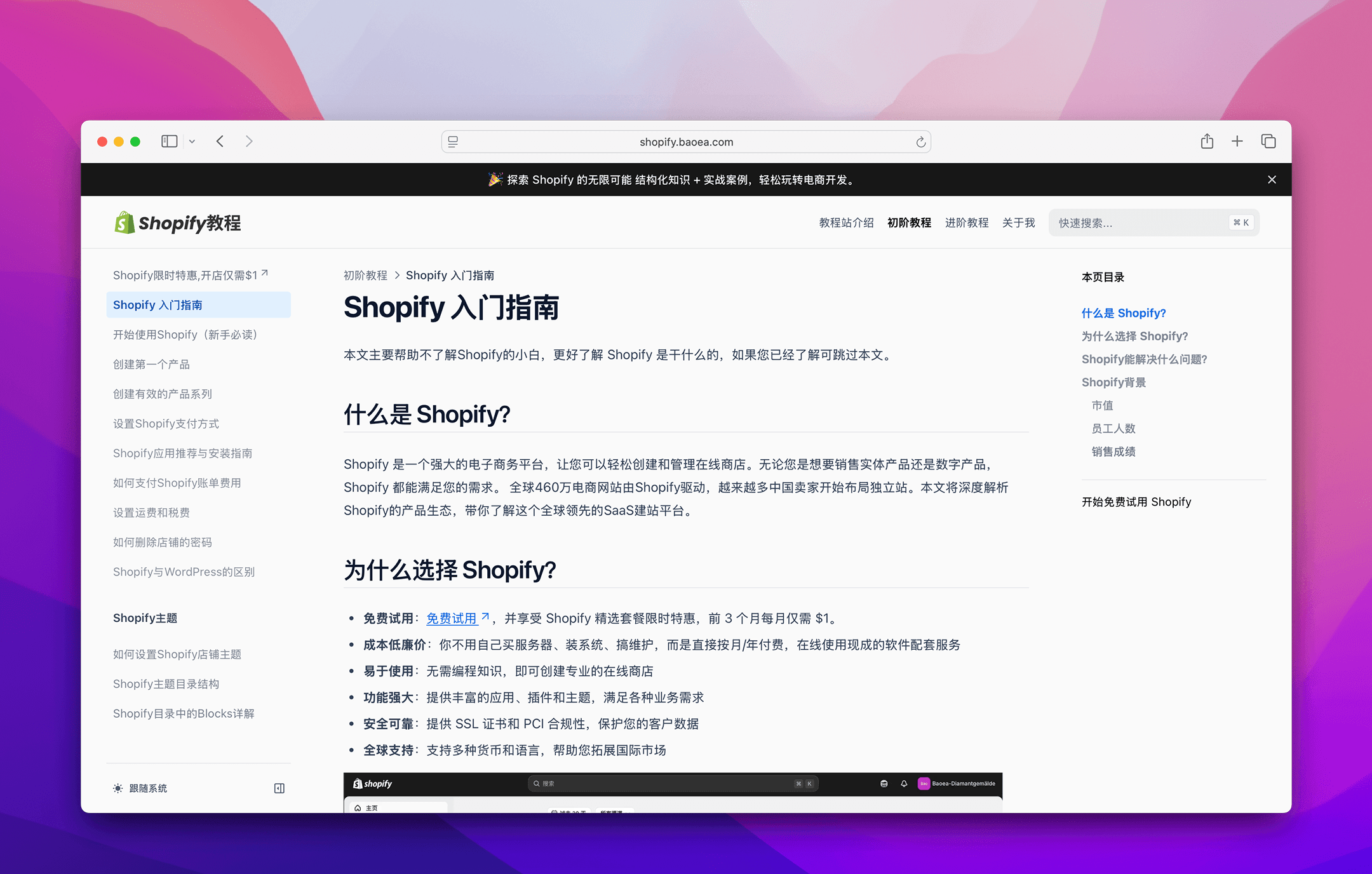Show tab overview icon in Safari
This screenshot has height=874, width=1372.
point(1268,141)
